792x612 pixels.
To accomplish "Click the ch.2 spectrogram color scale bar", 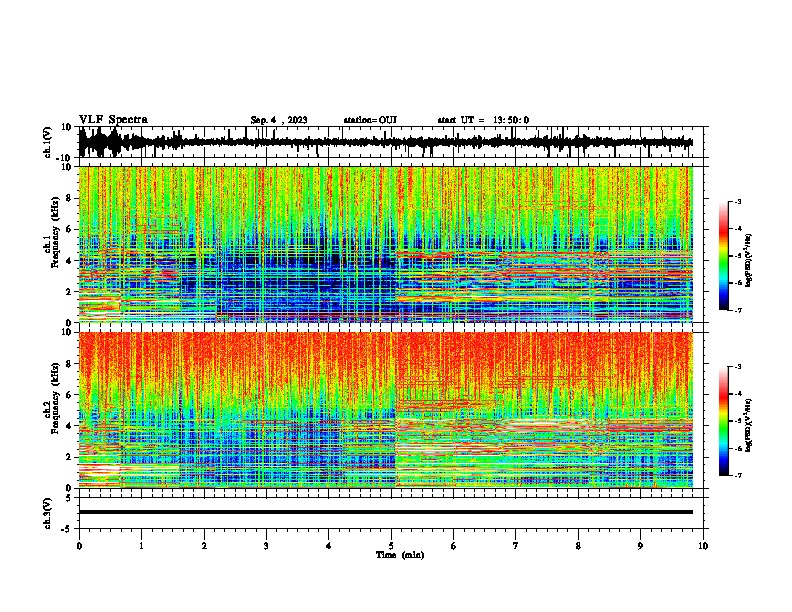I will (x=723, y=421).
